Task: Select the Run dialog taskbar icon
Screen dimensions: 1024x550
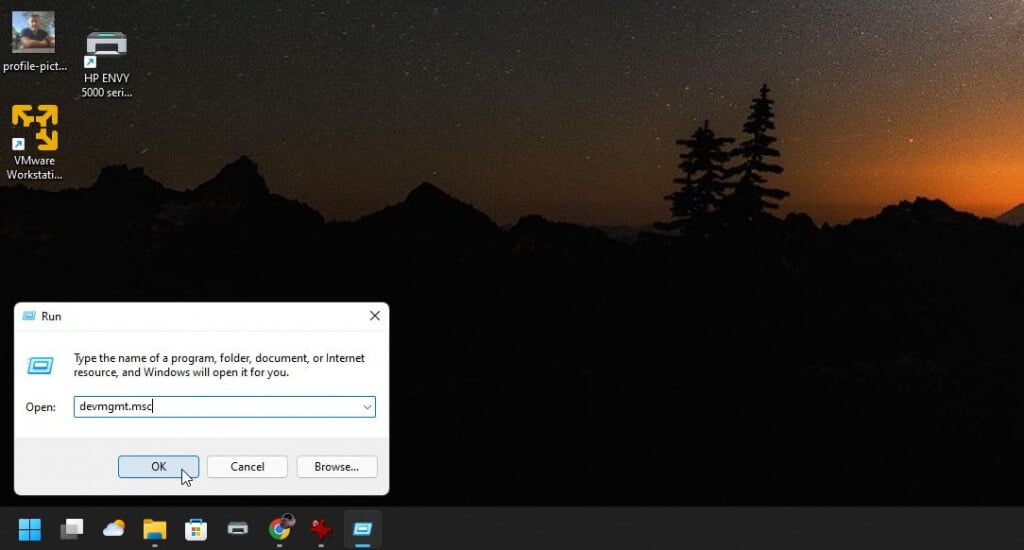Action: 362,529
